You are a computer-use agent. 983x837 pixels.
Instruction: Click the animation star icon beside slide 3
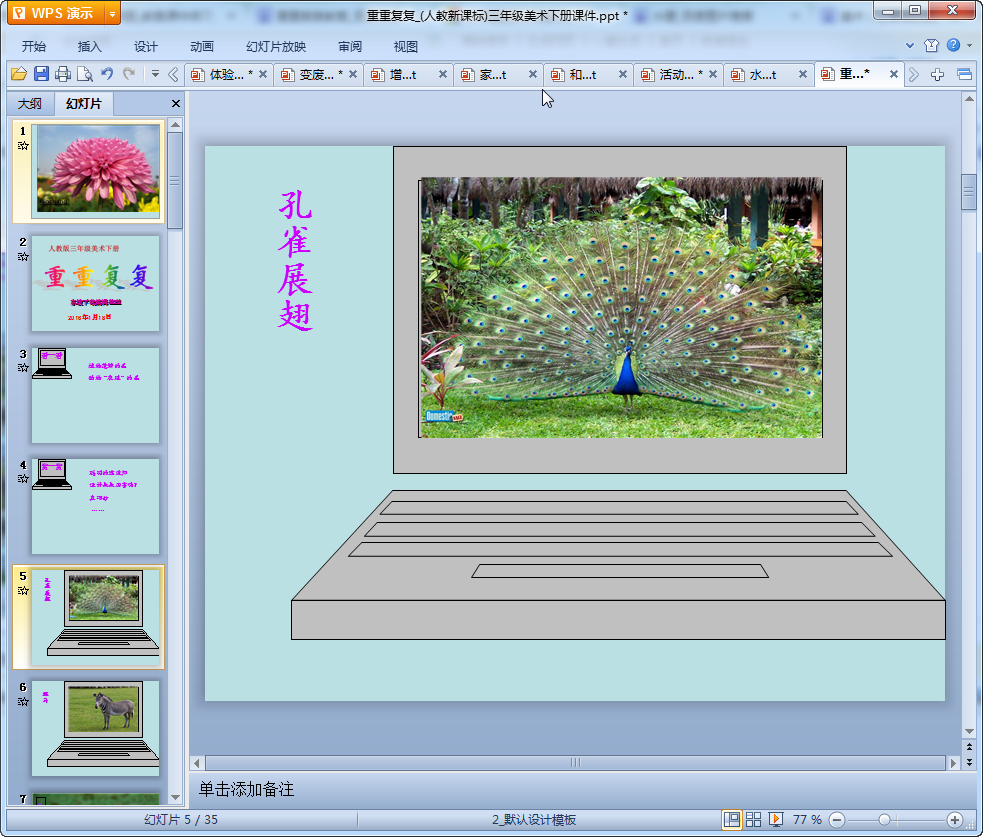click(23, 367)
